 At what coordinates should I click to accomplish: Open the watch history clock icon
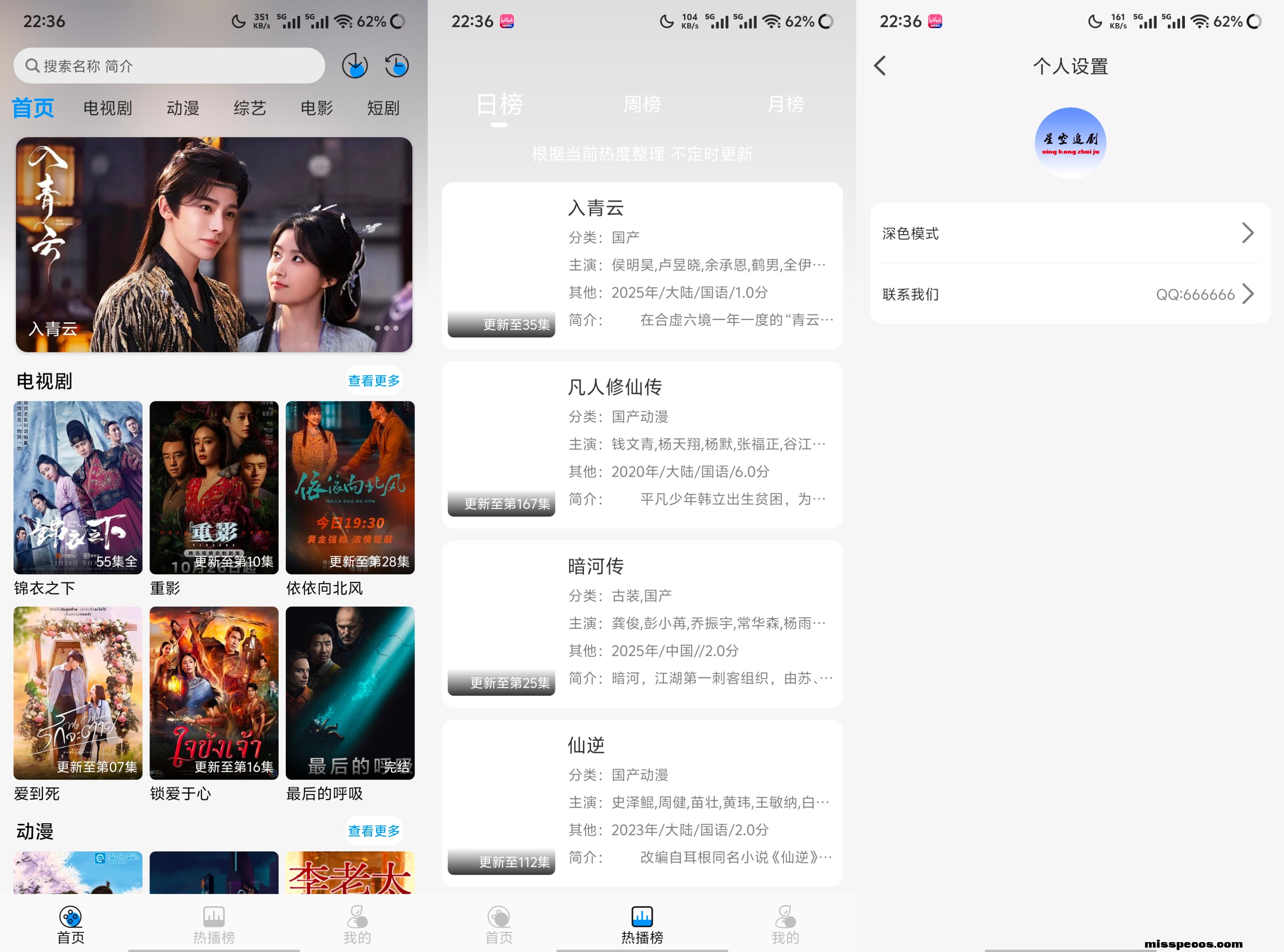click(x=397, y=66)
